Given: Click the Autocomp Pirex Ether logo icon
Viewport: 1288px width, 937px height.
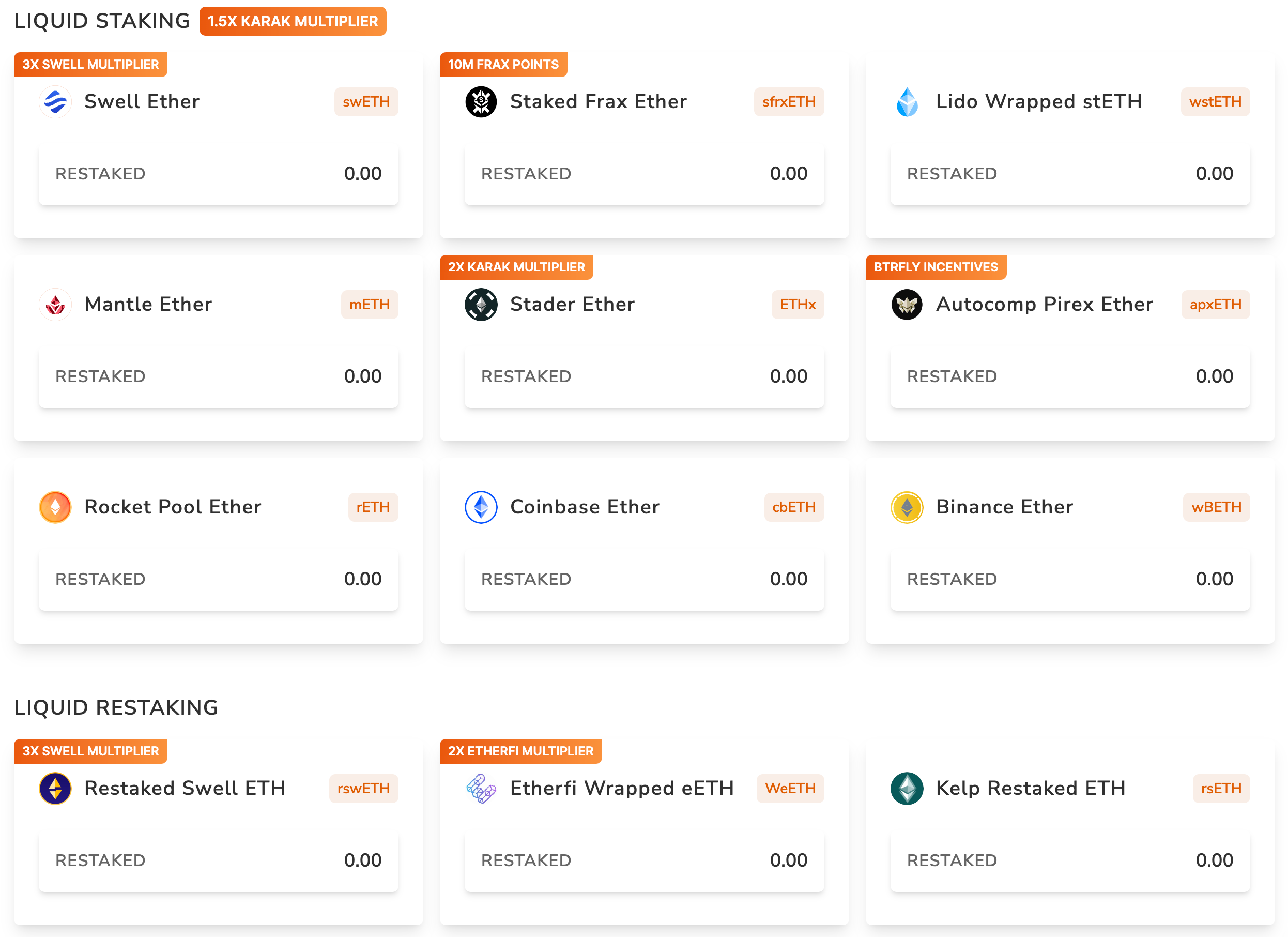Looking at the screenshot, I should [907, 305].
